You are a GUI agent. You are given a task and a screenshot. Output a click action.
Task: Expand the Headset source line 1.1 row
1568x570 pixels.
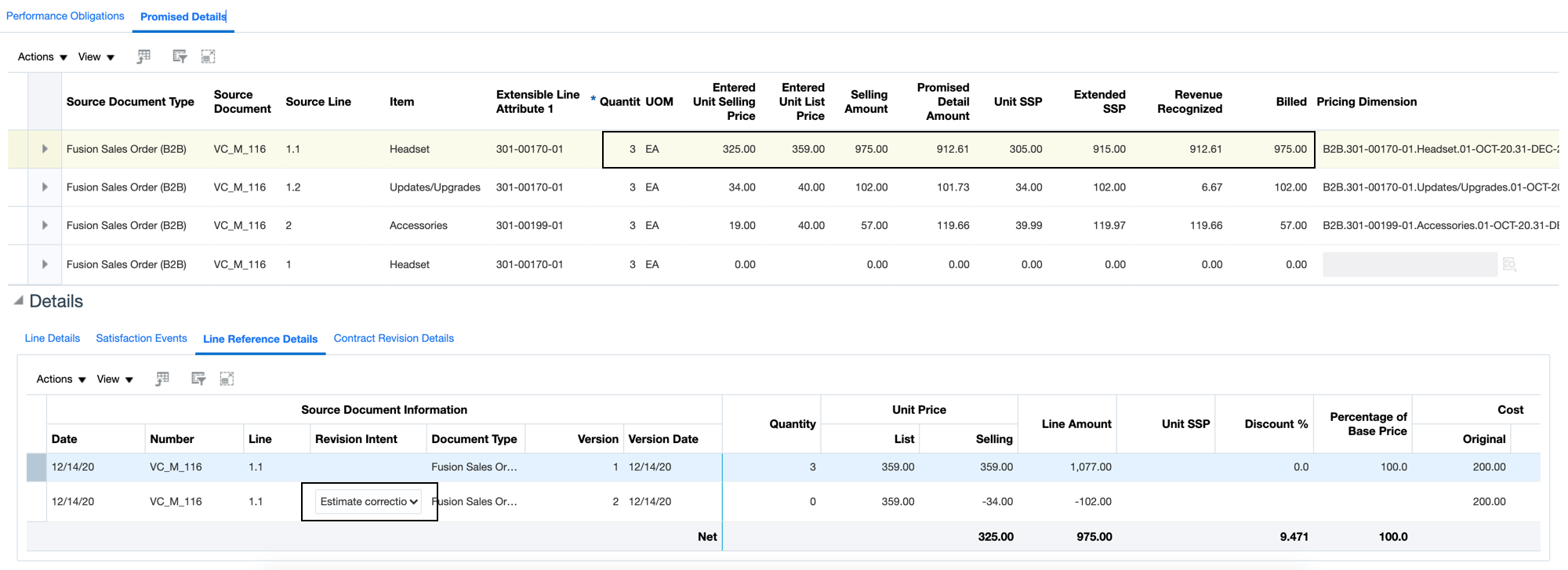click(x=45, y=149)
